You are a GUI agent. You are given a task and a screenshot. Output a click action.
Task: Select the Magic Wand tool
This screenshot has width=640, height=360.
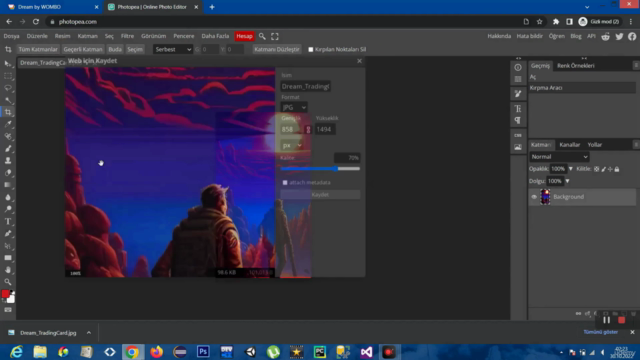click(8, 100)
